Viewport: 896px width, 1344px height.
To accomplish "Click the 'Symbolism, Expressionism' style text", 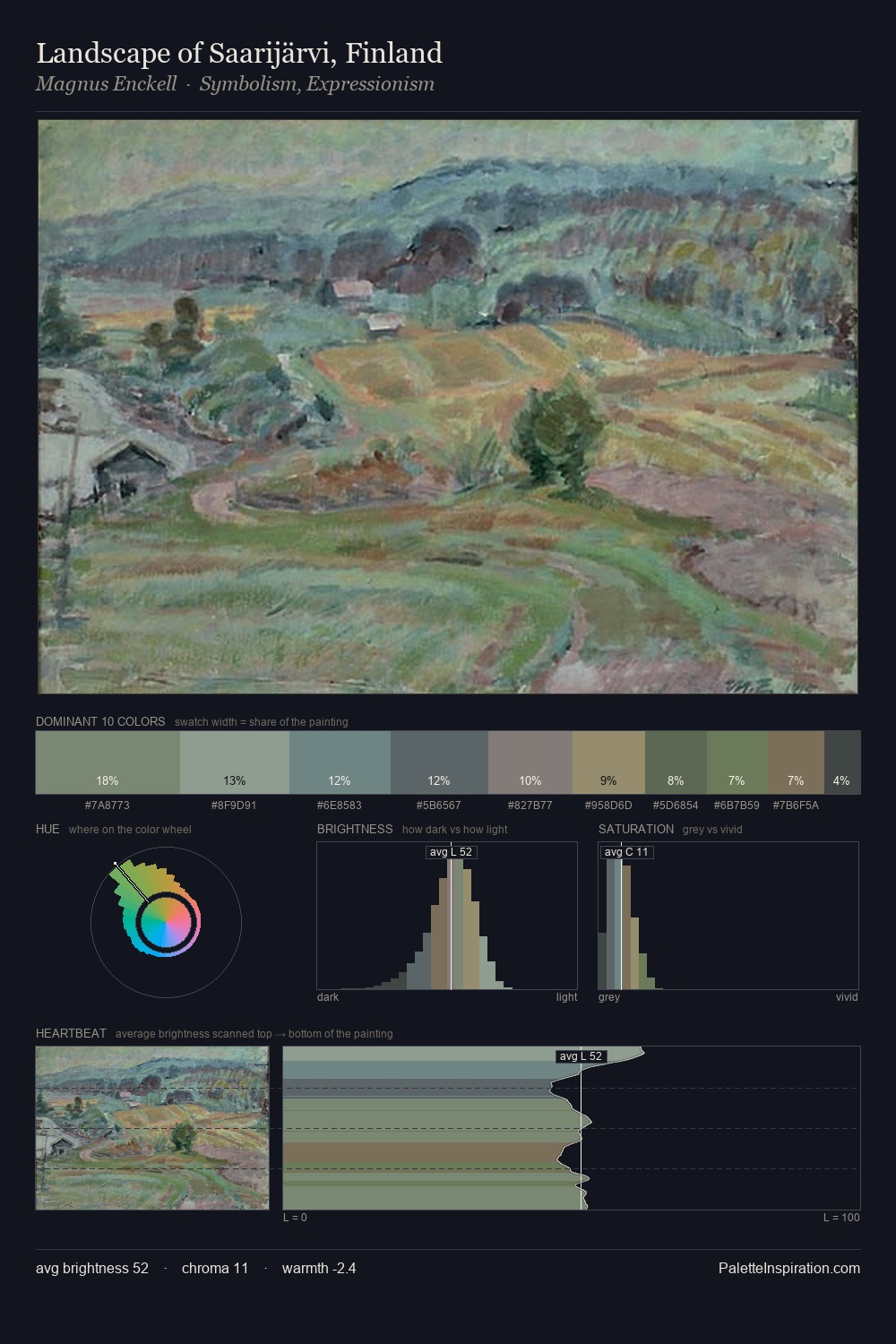I will coord(317,84).
